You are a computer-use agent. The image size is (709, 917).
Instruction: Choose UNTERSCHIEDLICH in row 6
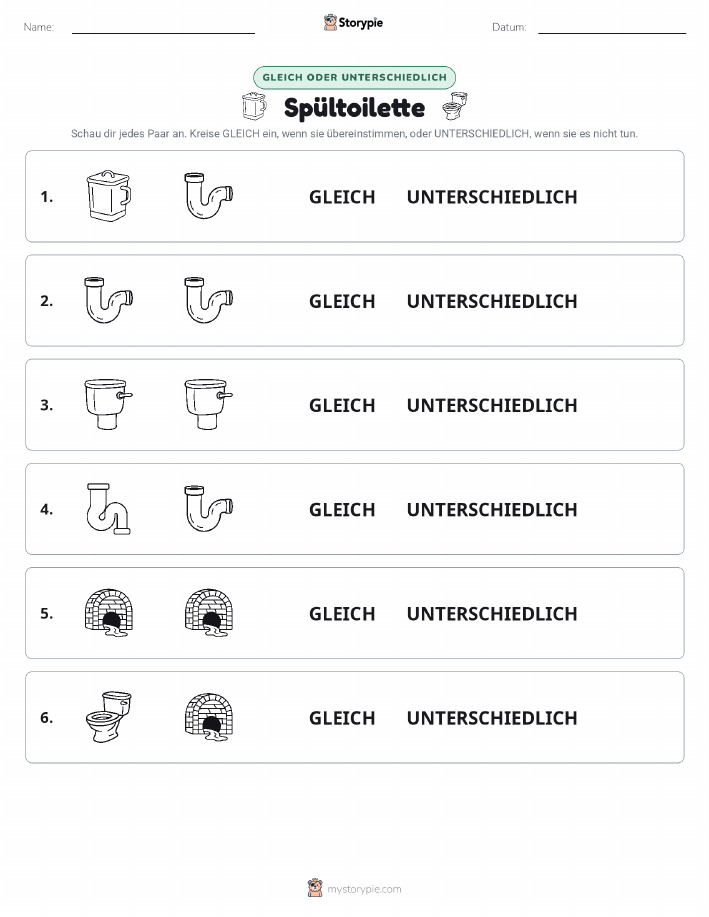point(492,718)
